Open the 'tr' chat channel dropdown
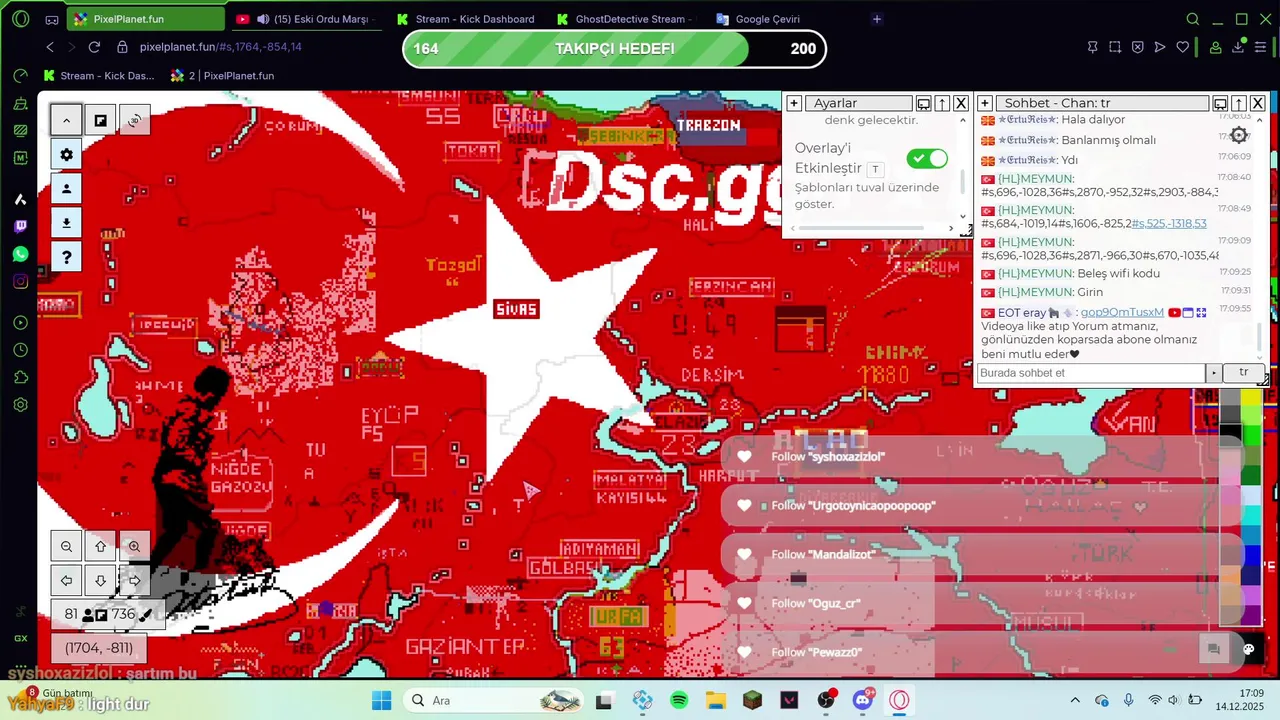The image size is (1280, 720). 1243,373
